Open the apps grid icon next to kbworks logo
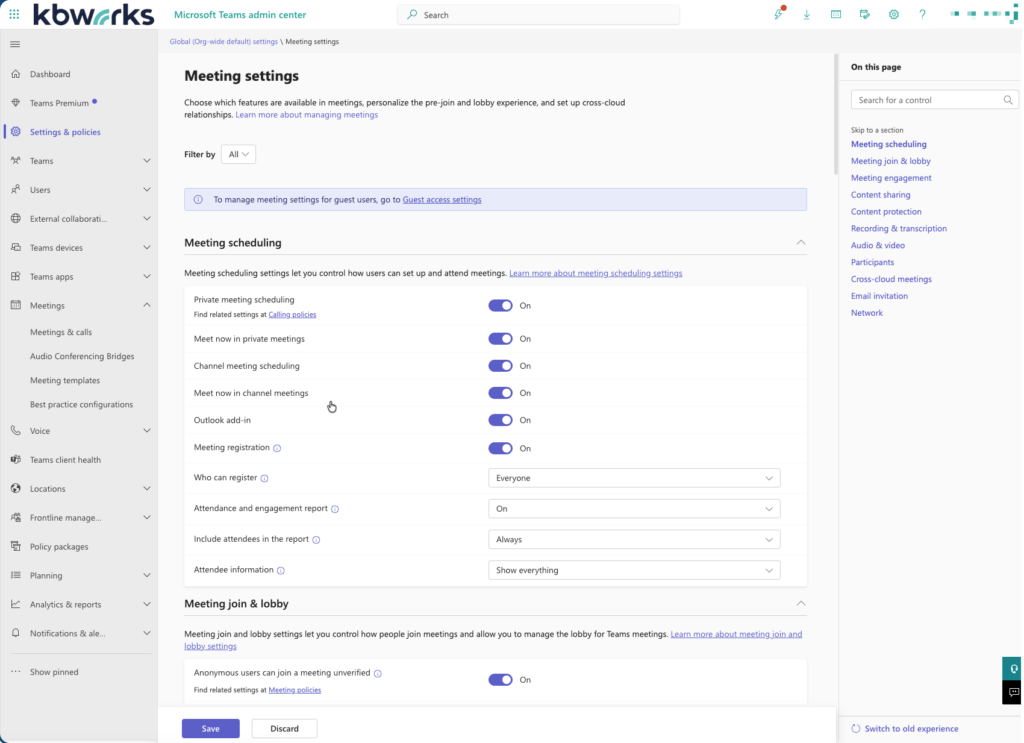1024x743 pixels. tap(13, 14)
